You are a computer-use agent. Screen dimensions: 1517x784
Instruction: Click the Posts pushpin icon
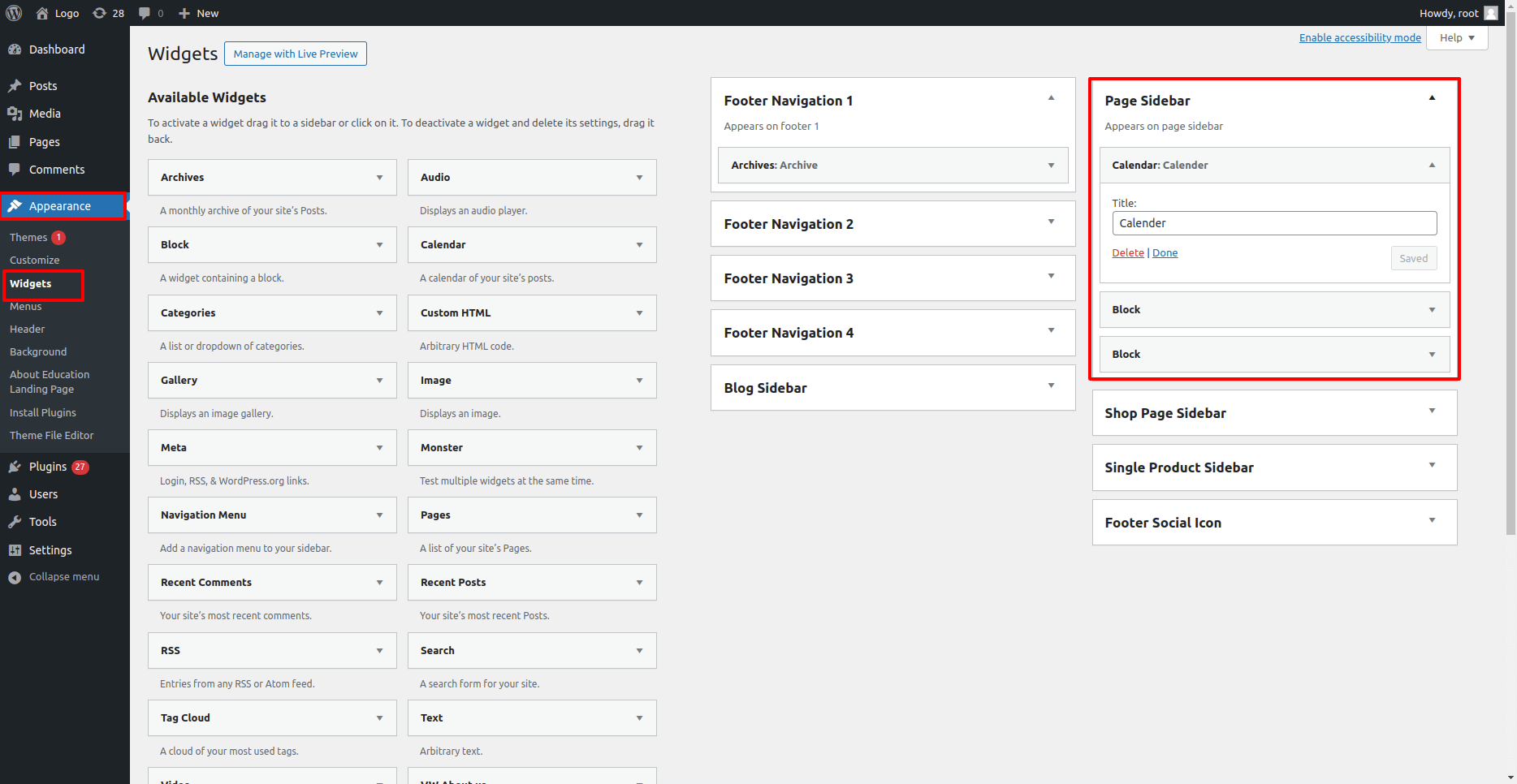coord(15,86)
